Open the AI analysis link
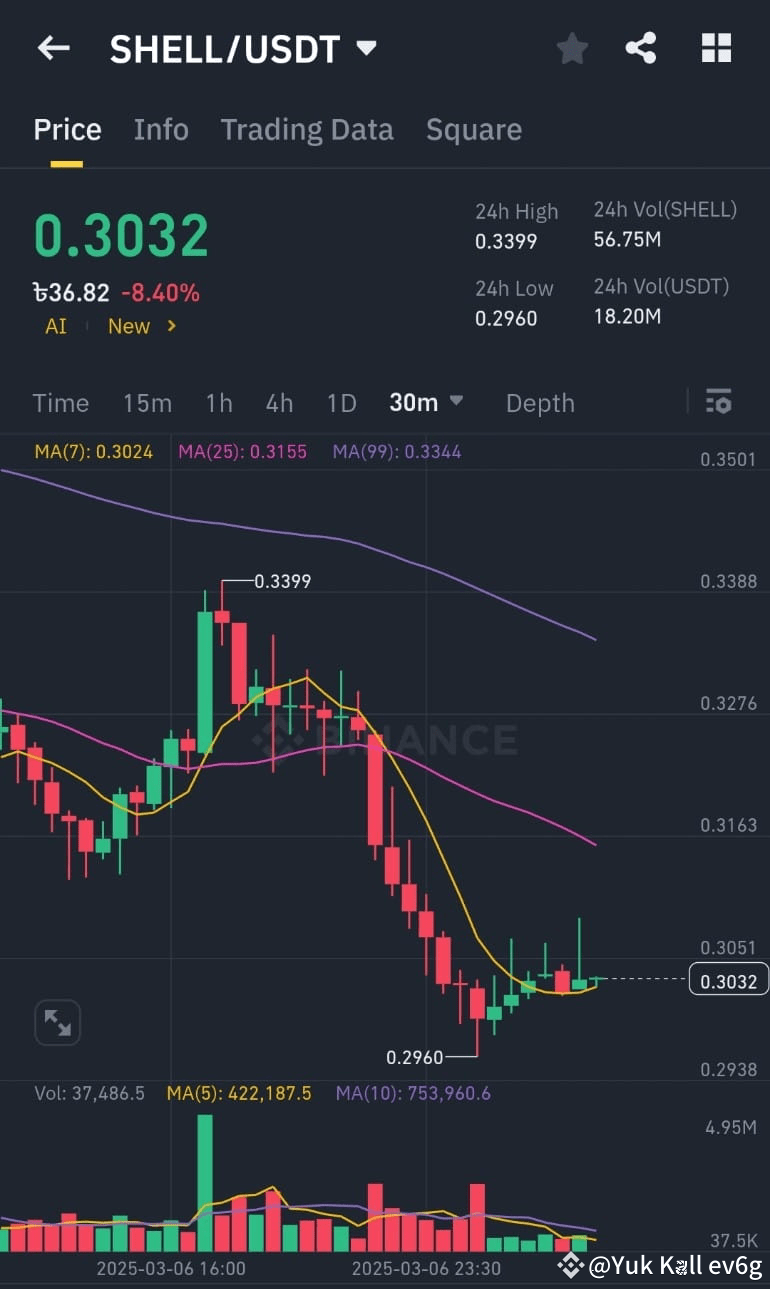The width and height of the screenshot is (770, 1289). [55, 326]
